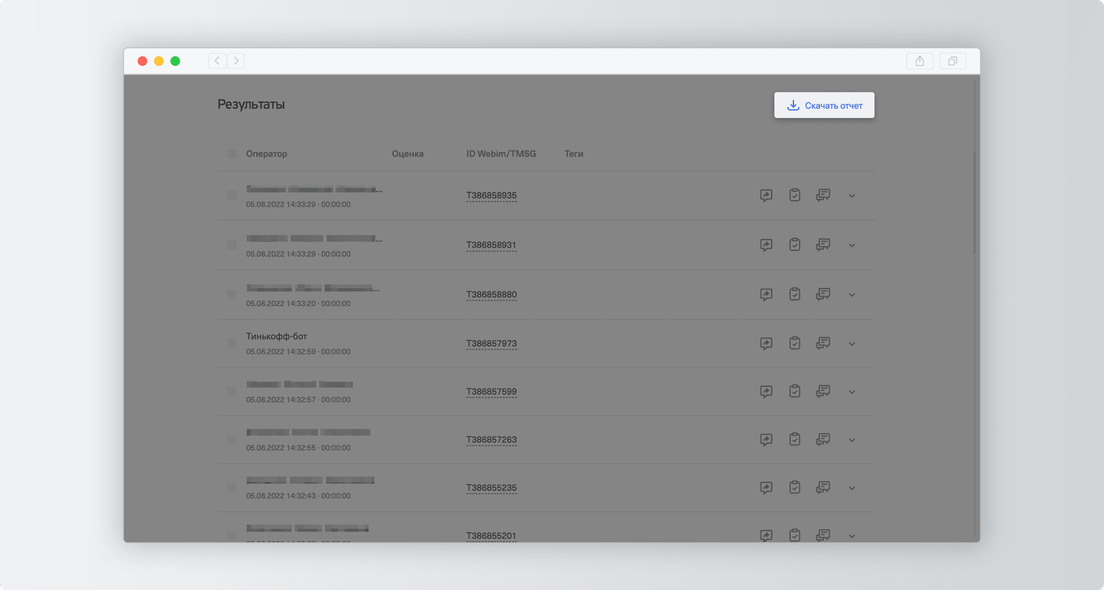
Task: Open the clipboard checklist icon for T386858931
Action: click(794, 244)
